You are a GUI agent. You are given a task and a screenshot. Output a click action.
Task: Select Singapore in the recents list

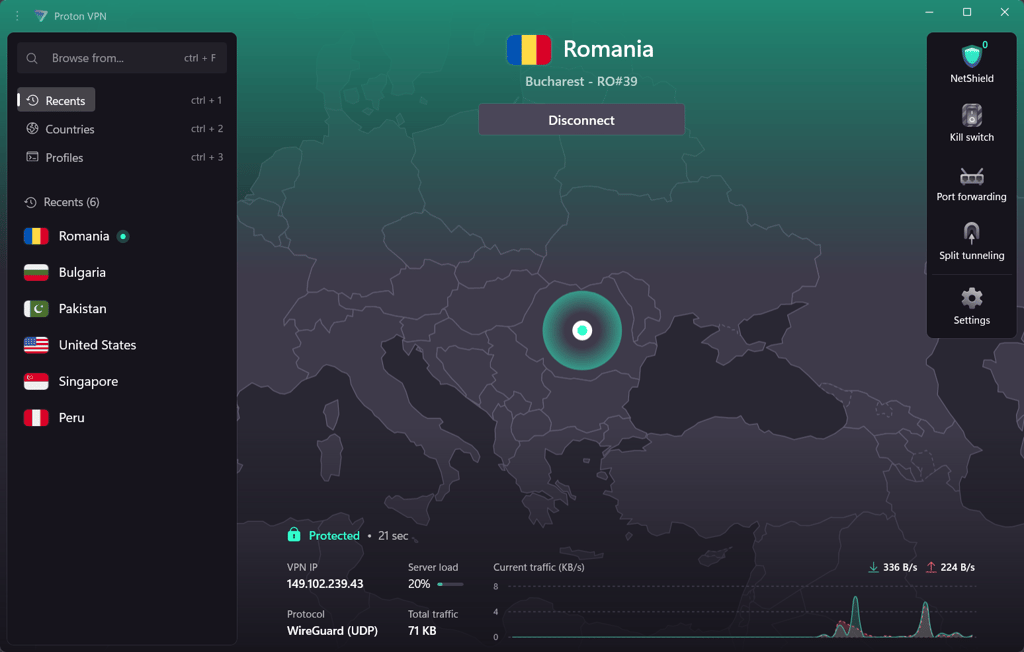point(121,381)
